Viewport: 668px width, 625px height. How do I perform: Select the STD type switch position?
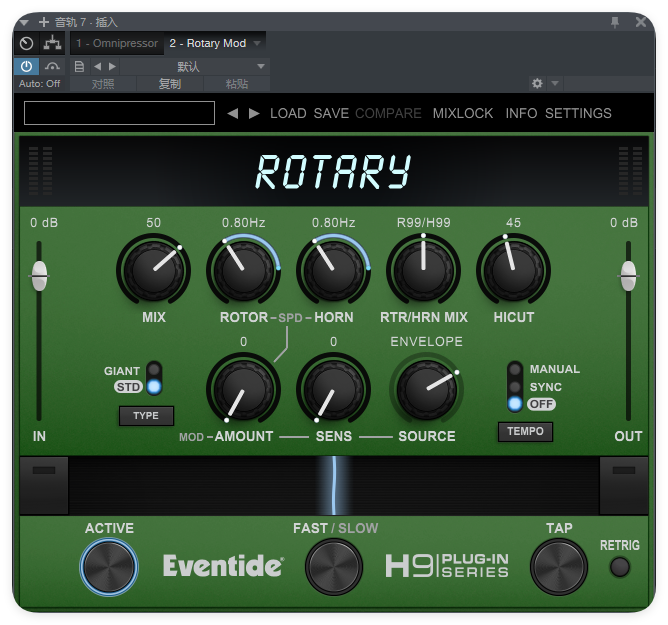154,387
